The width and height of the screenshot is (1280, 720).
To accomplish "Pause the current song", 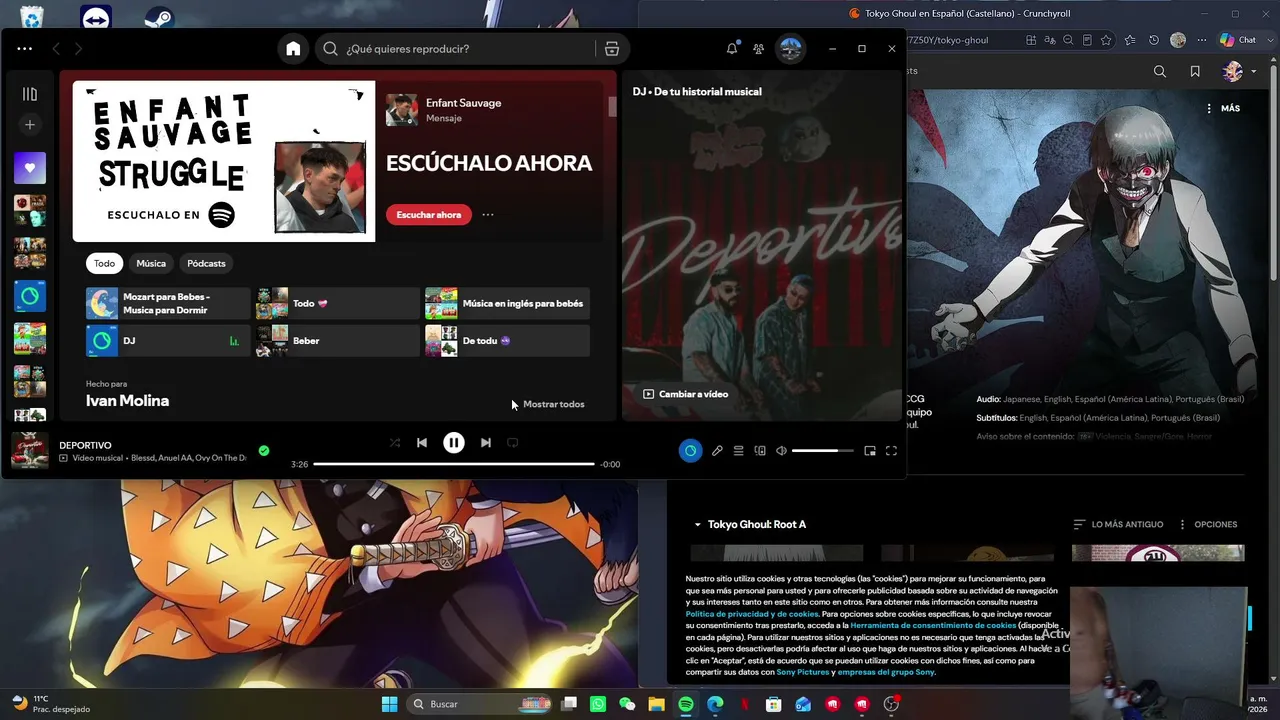I will [454, 442].
